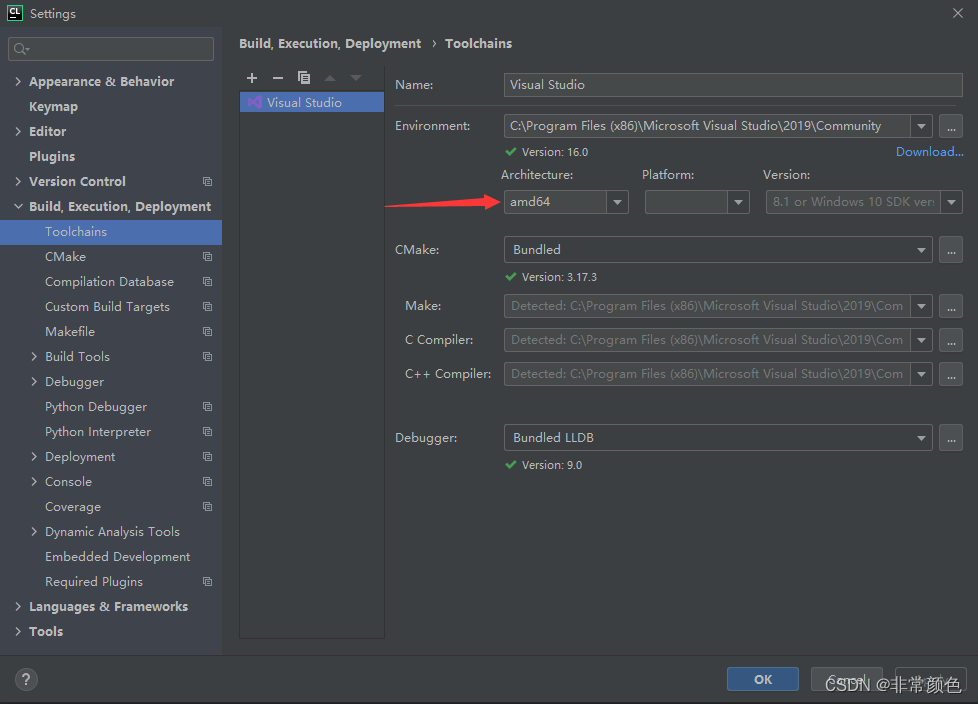
Task: Expand Version Control section
Action: click(18, 181)
